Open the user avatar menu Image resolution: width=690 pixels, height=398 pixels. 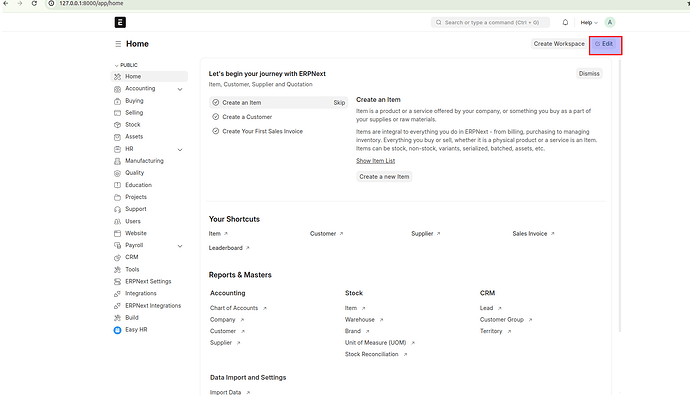(609, 22)
